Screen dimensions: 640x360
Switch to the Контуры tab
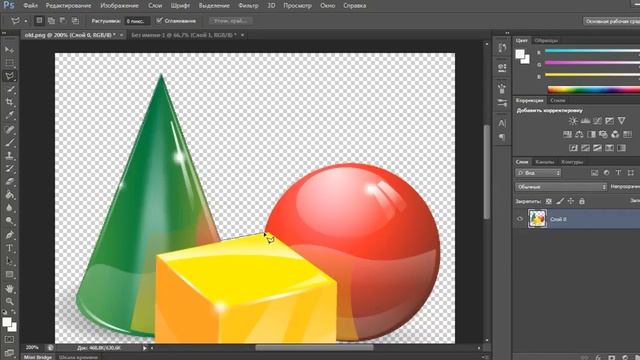coord(572,162)
